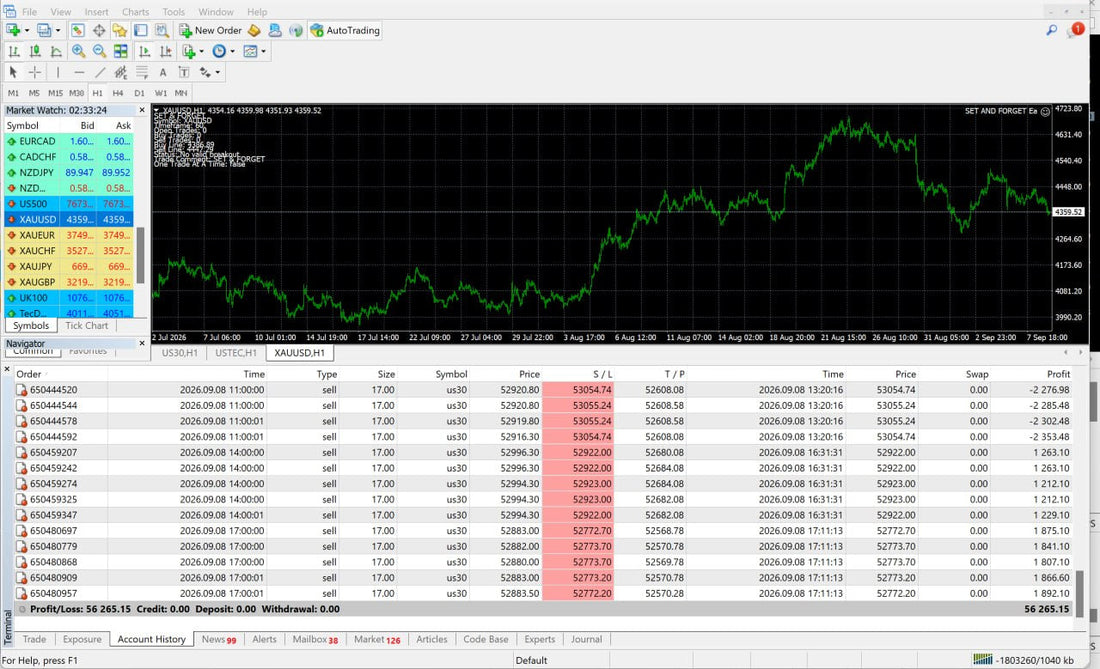Switch chart to bar chart style
The height and width of the screenshot is (669, 1100).
13,51
